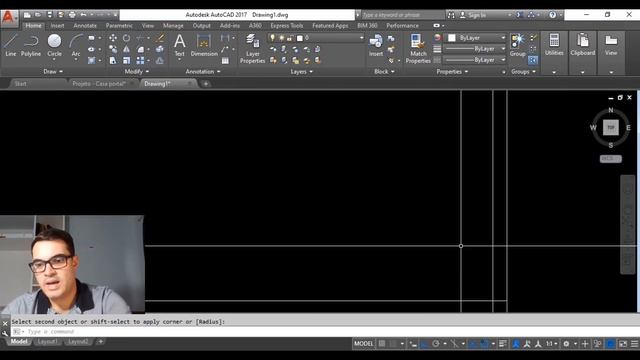This screenshot has width=640, height=360.
Task: Expand the Modify panel
Action: [137, 71]
